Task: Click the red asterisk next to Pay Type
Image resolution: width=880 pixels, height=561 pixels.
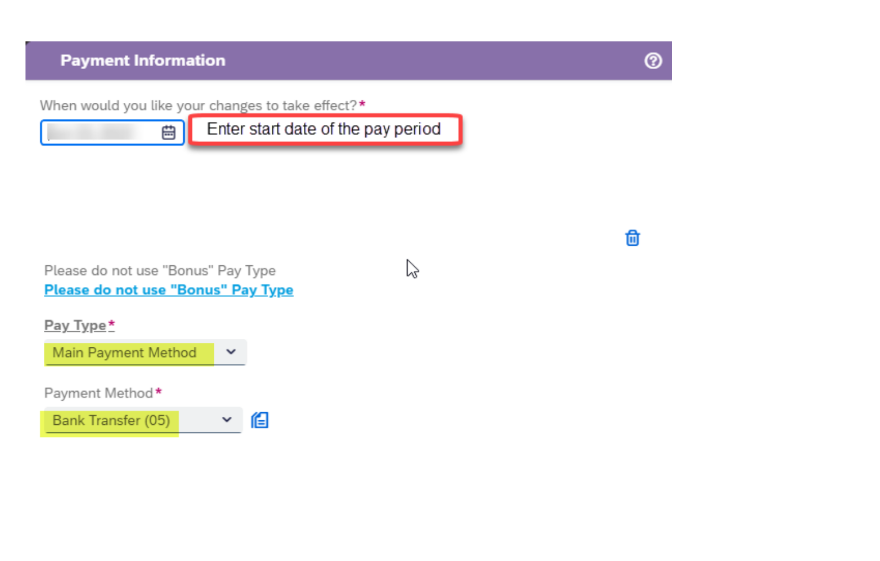Action: point(111,325)
